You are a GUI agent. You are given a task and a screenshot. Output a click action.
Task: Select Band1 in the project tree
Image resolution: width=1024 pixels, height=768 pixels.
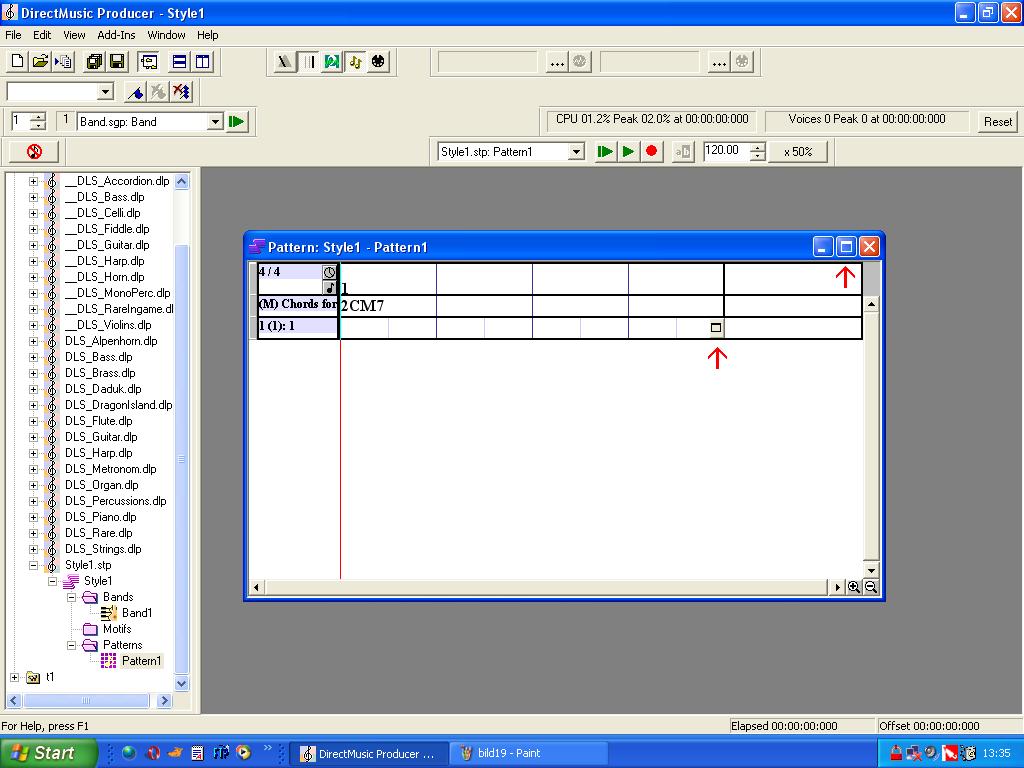(x=137, y=613)
